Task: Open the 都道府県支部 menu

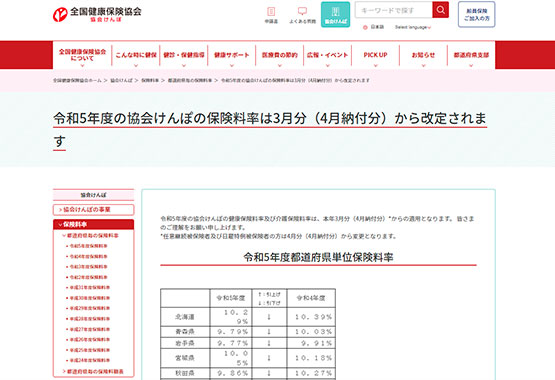Action: pos(471,55)
